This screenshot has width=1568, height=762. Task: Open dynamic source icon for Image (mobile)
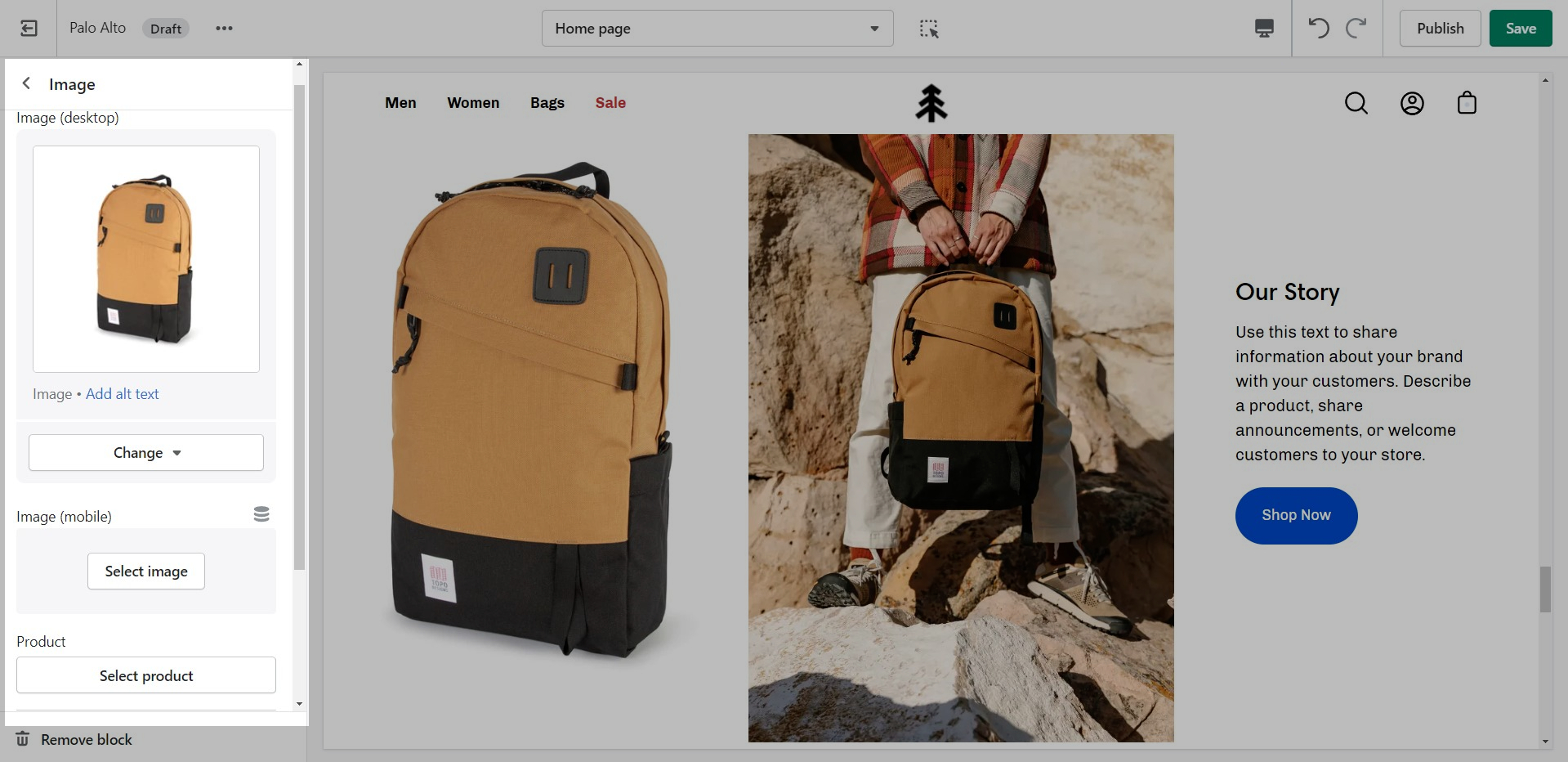click(261, 514)
